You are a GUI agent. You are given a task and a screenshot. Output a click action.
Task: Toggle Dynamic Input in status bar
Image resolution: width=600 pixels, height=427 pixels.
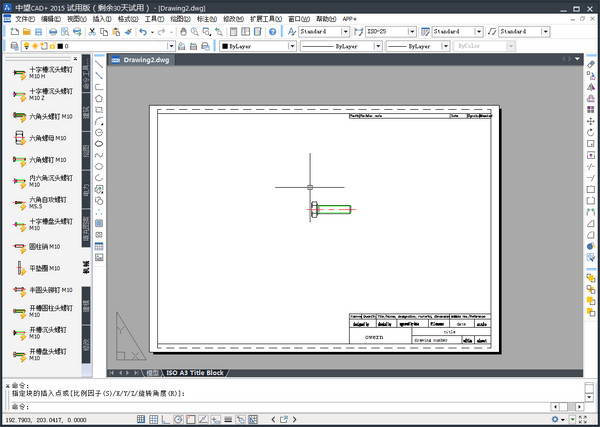(x=215, y=419)
